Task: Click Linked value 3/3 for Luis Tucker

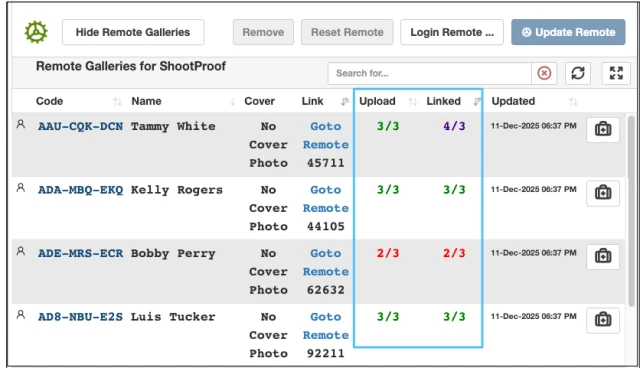Action: tap(454, 317)
